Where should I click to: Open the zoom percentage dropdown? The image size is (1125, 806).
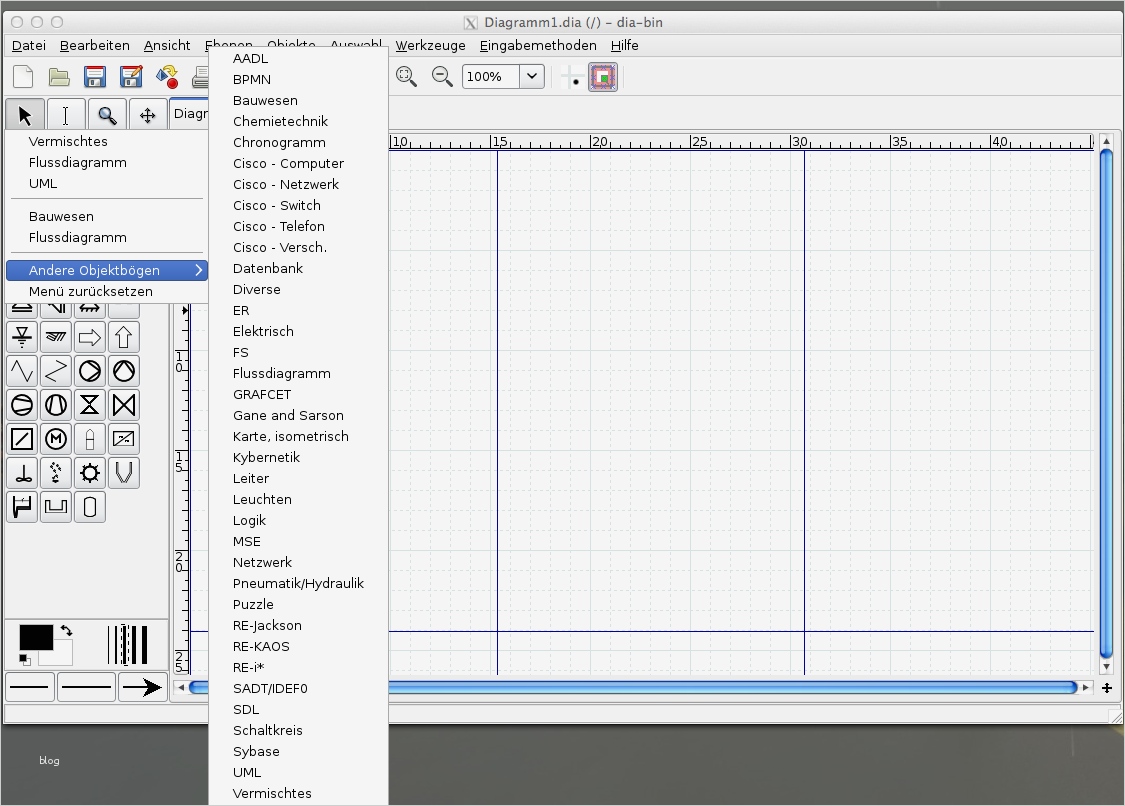[531, 76]
